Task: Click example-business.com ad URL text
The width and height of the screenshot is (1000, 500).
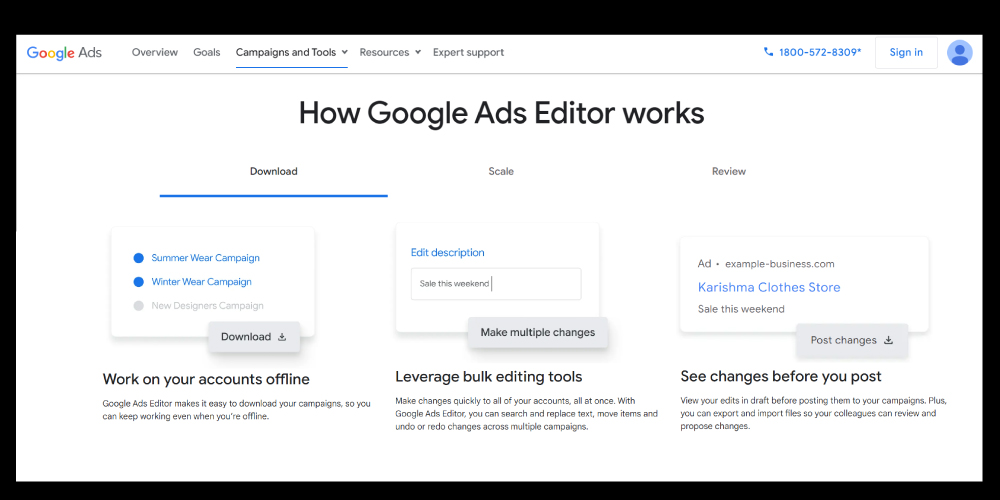Action: click(779, 264)
